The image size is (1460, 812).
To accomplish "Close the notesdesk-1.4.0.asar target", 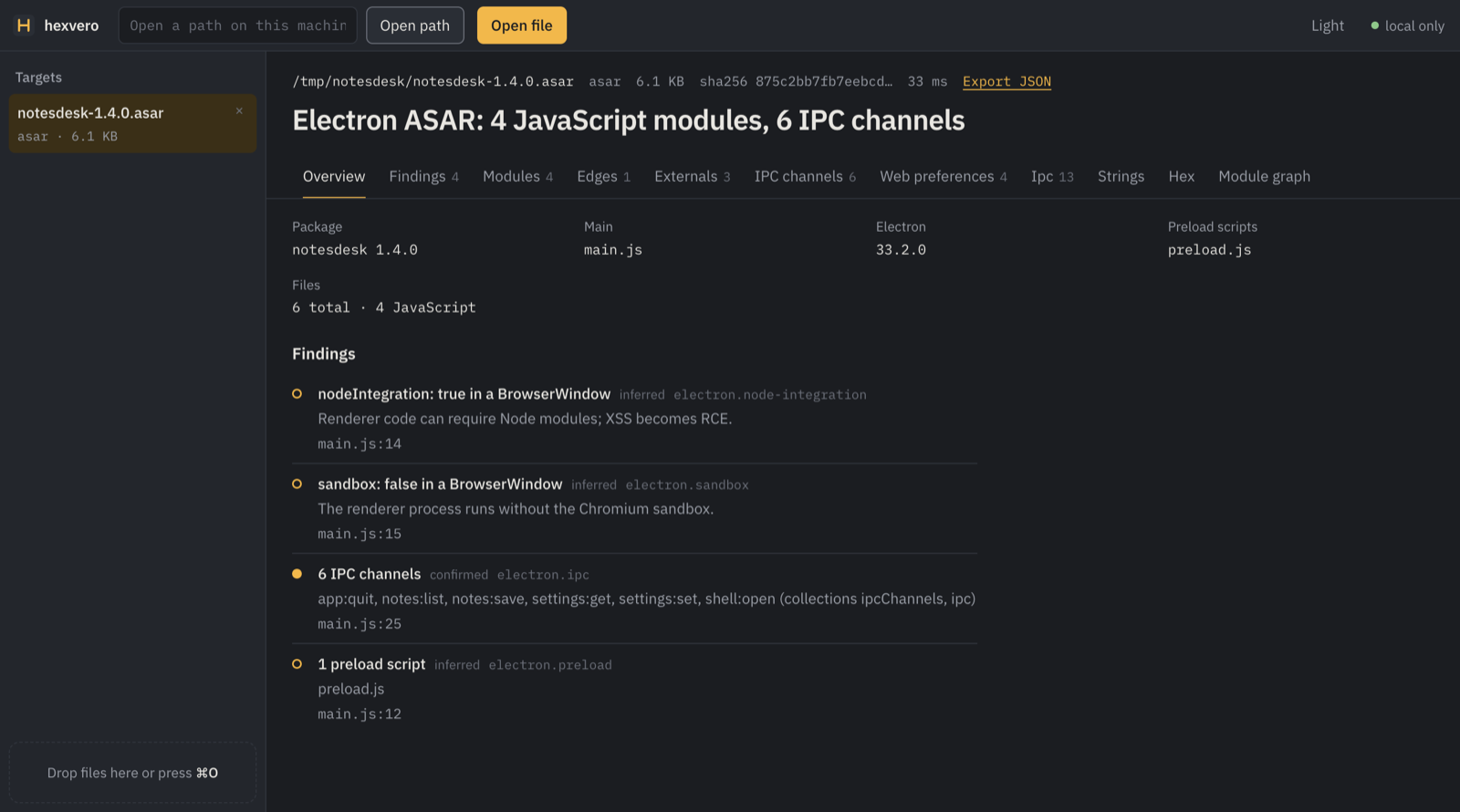I will pos(239,111).
